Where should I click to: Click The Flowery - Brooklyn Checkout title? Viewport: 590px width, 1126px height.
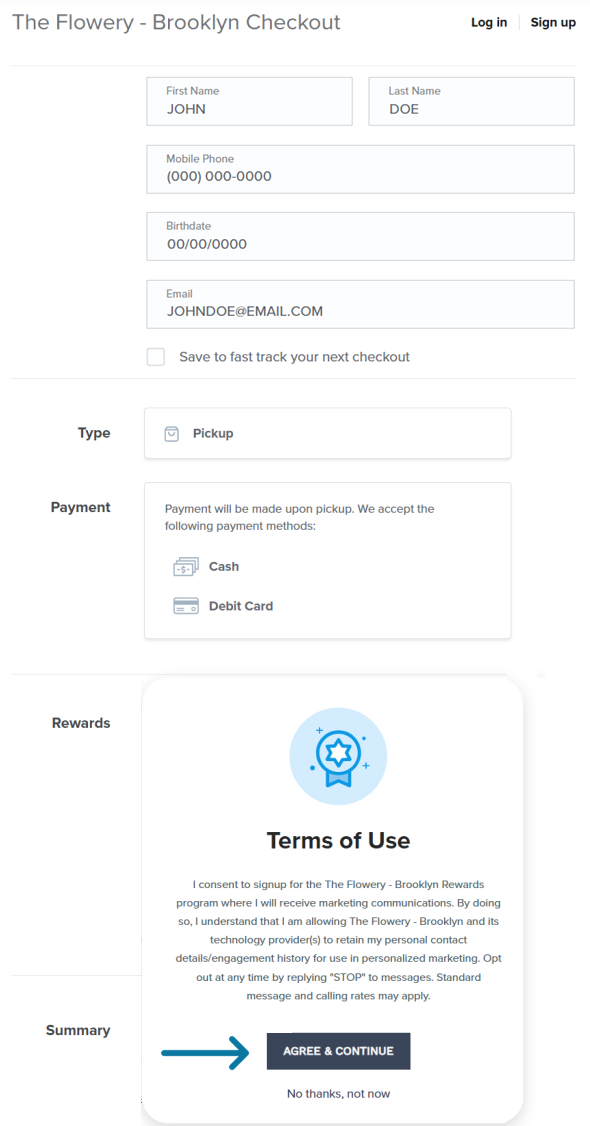click(177, 22)
